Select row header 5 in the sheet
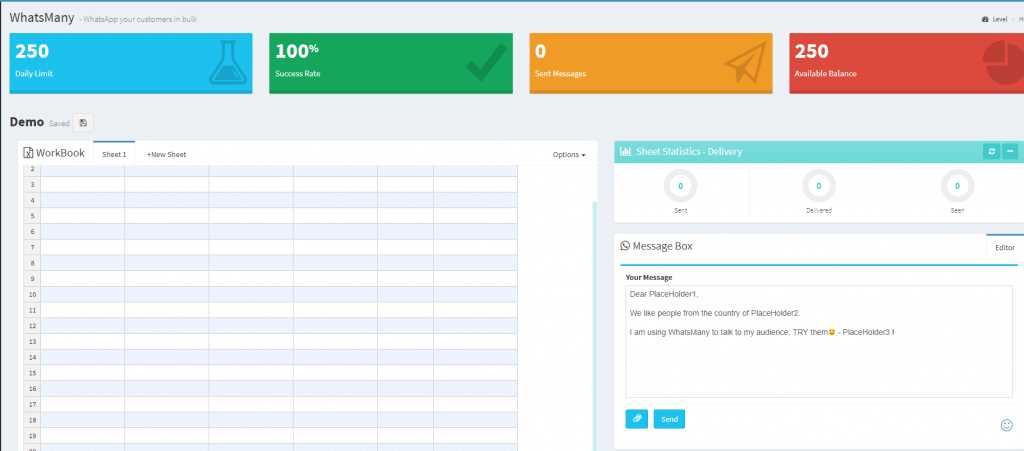This screenshot has height=451, width=1024. (33, 215)
